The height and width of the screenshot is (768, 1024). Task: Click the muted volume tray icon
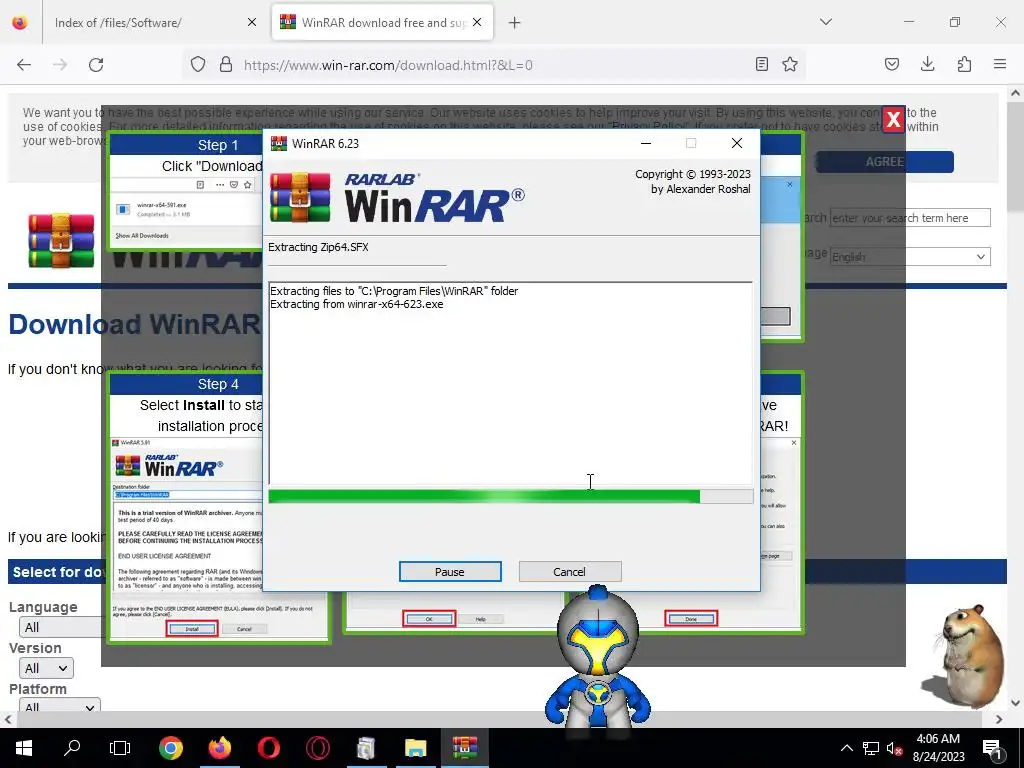894,748
